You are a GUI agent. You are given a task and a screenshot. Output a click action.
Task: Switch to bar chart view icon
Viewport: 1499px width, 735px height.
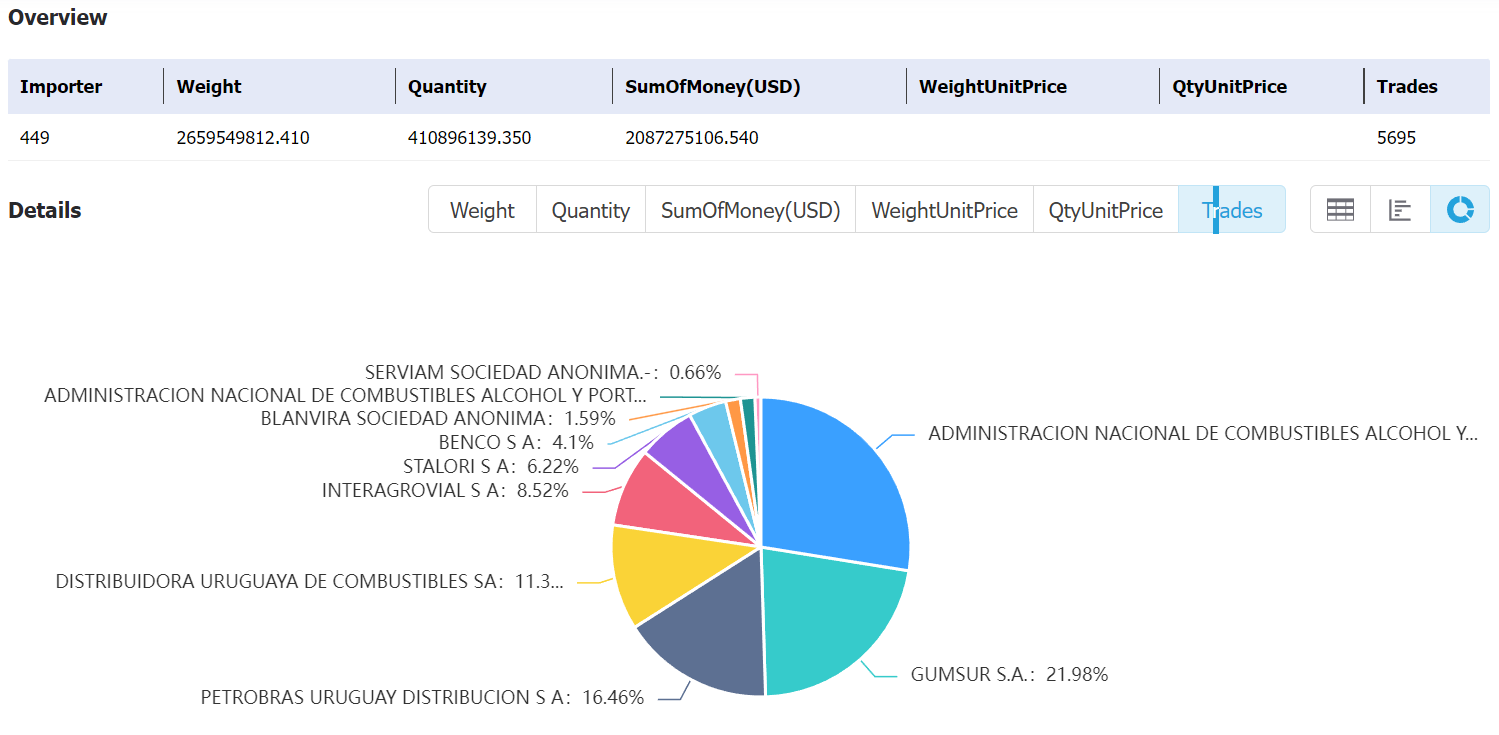1400,210
